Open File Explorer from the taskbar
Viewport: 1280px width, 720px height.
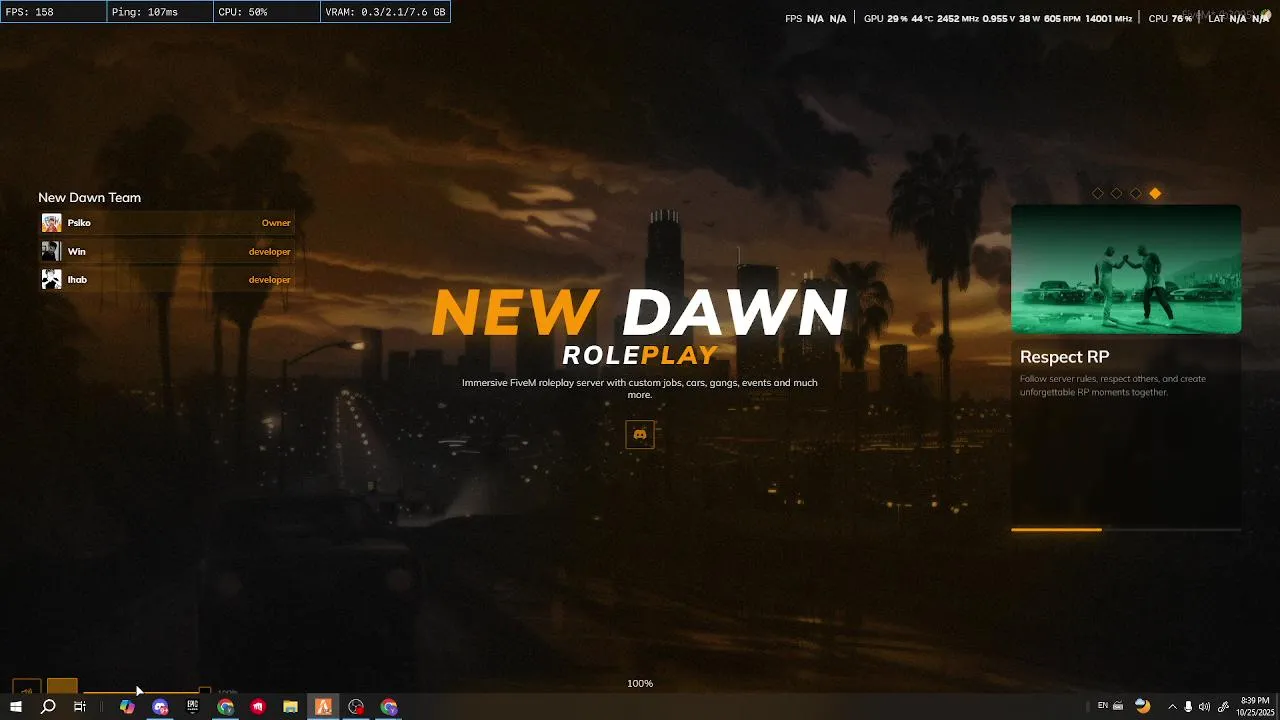[x=291, y=707]
